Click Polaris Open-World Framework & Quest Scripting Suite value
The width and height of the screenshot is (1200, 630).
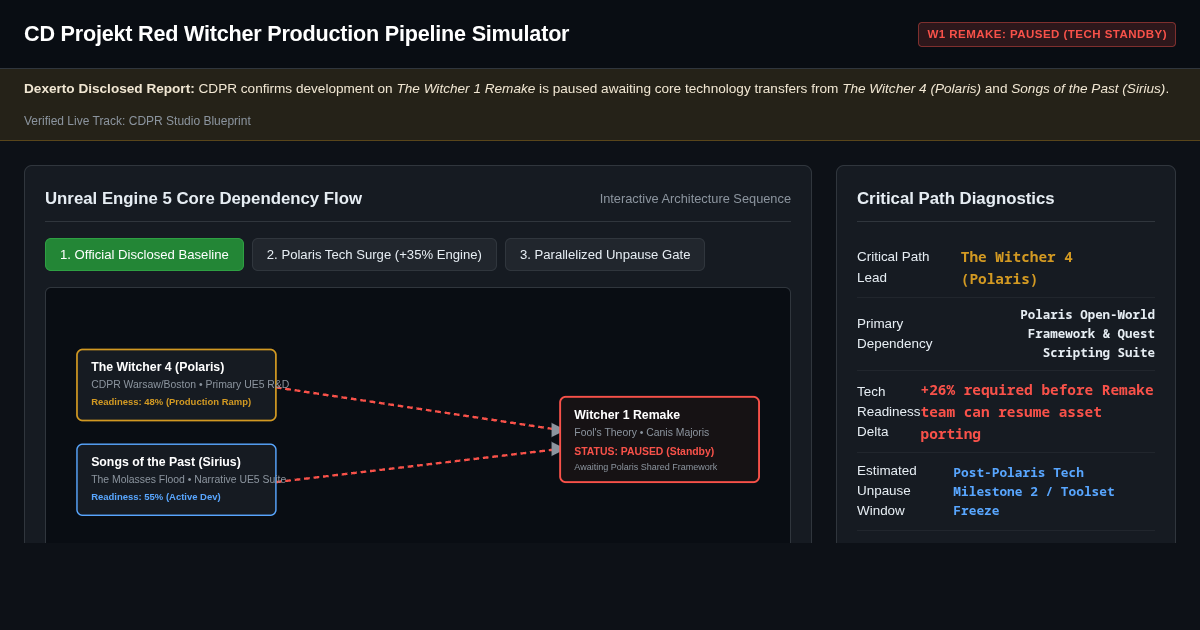(1087, 334)
